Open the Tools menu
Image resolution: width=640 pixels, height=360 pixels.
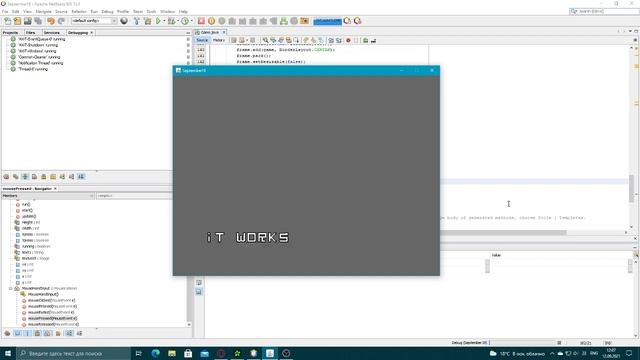tap(151, 11)
